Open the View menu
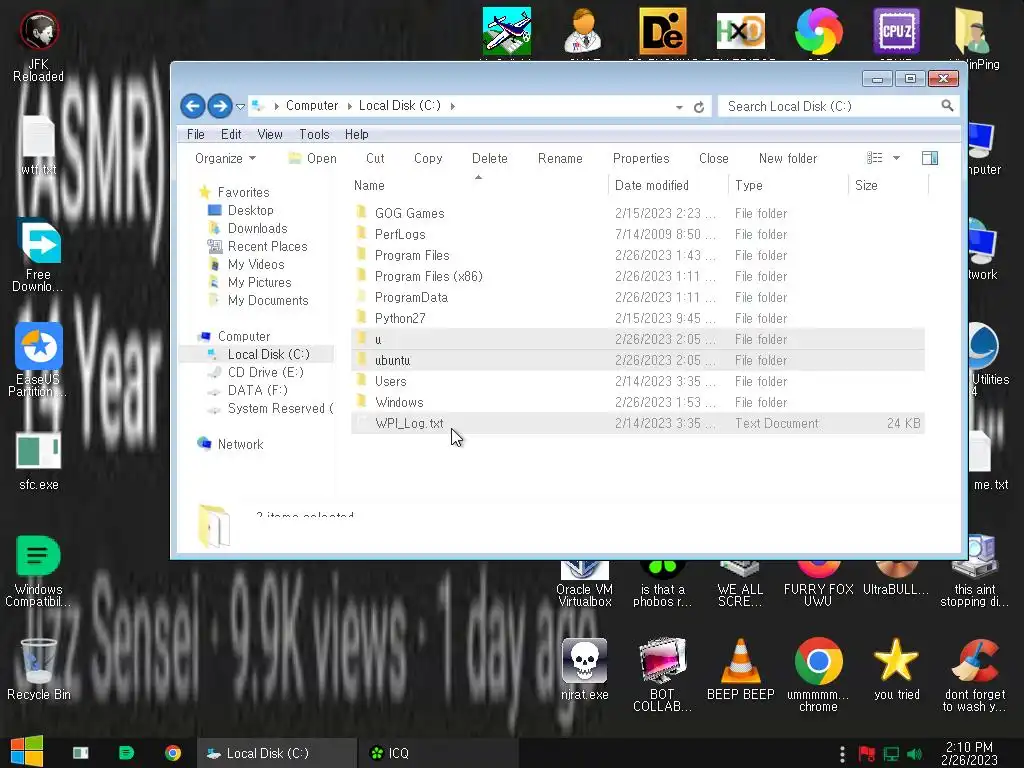This screenshot has width=1024, height=768. [x=270, y=135]
